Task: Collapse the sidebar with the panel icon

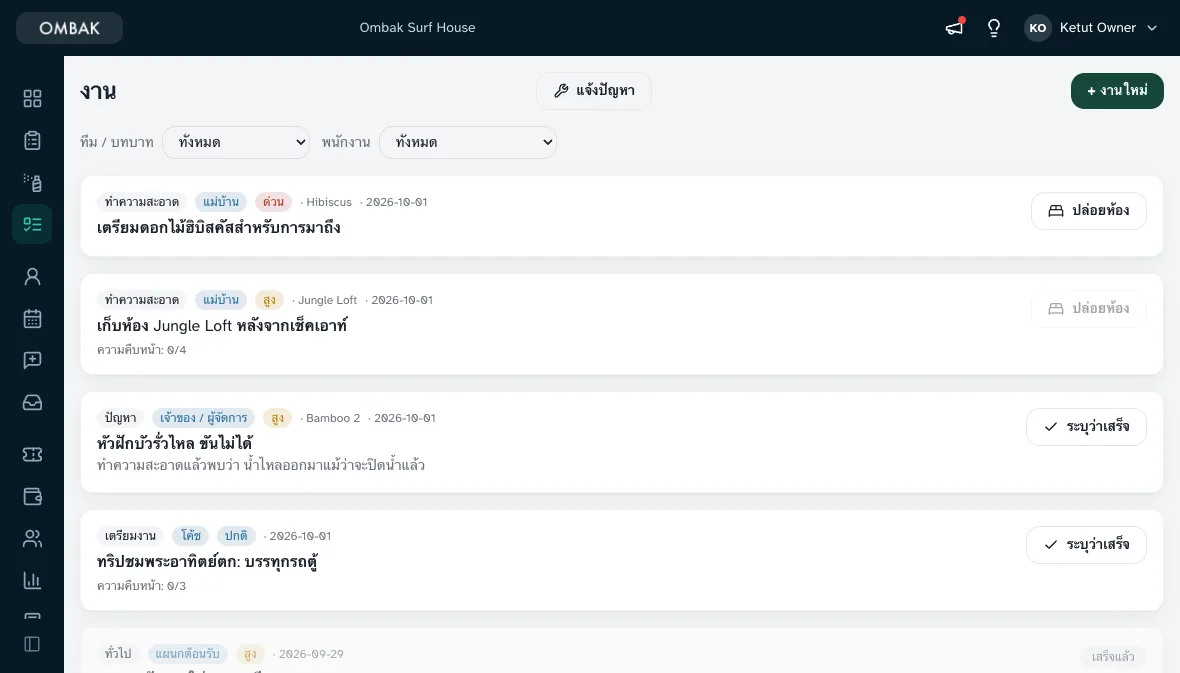Action: point(32,644)
